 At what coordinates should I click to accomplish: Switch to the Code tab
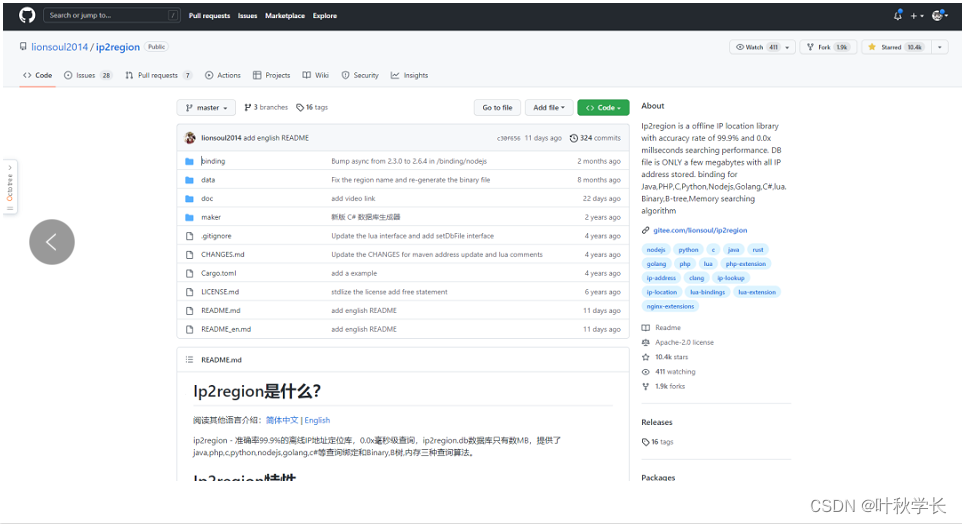click(37, 75)
